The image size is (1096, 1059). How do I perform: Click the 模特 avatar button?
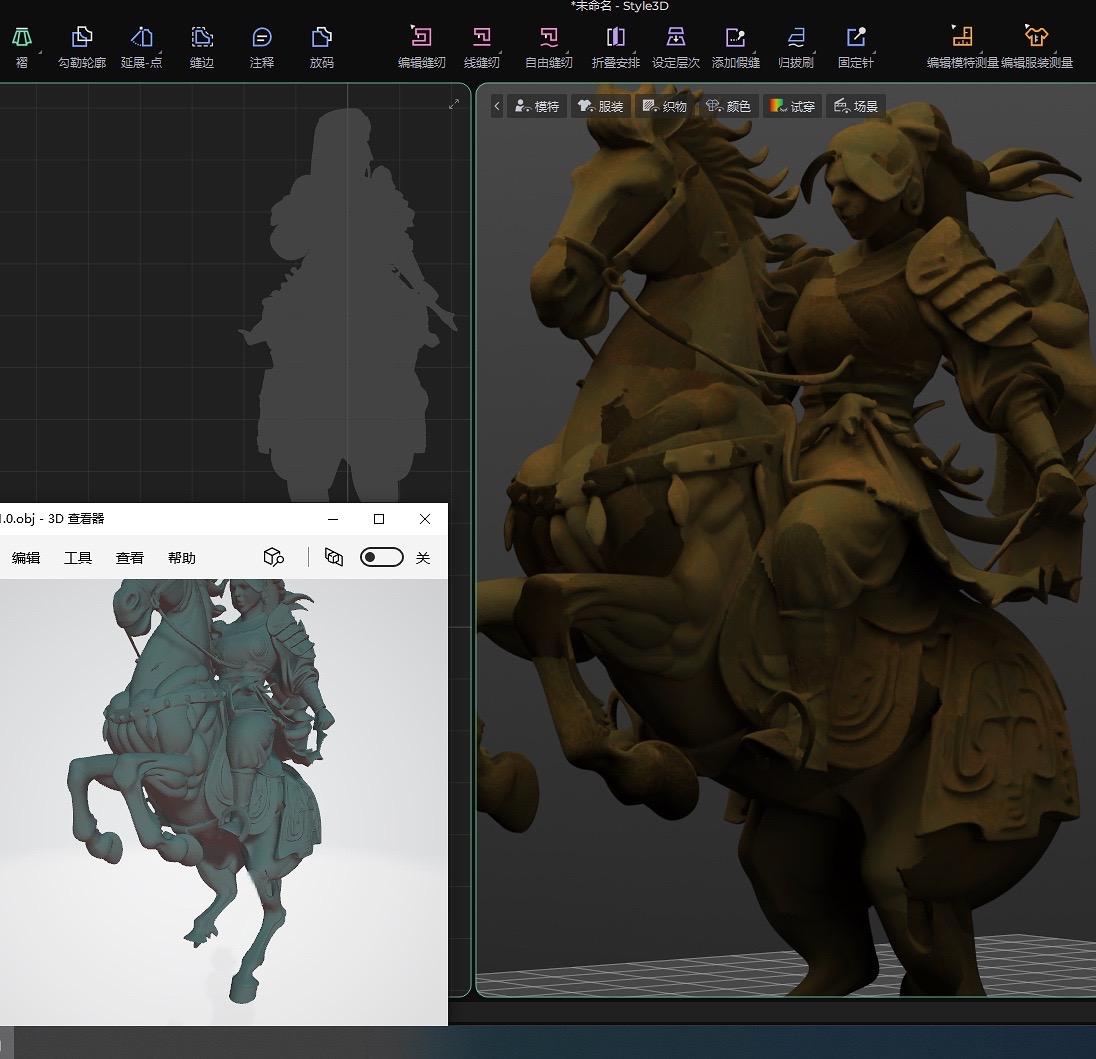(x=537, y=106)
